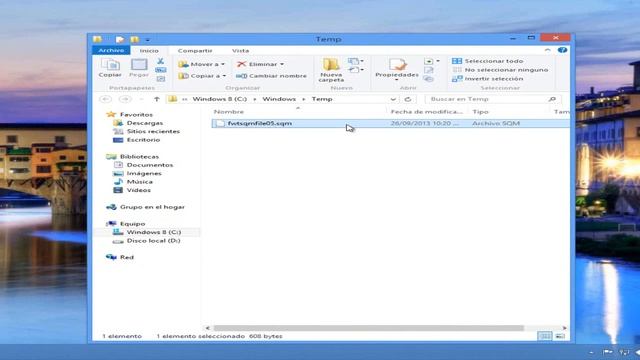Switch to the Compartir tab
The image size is (640, 360).
pos(195,51)
